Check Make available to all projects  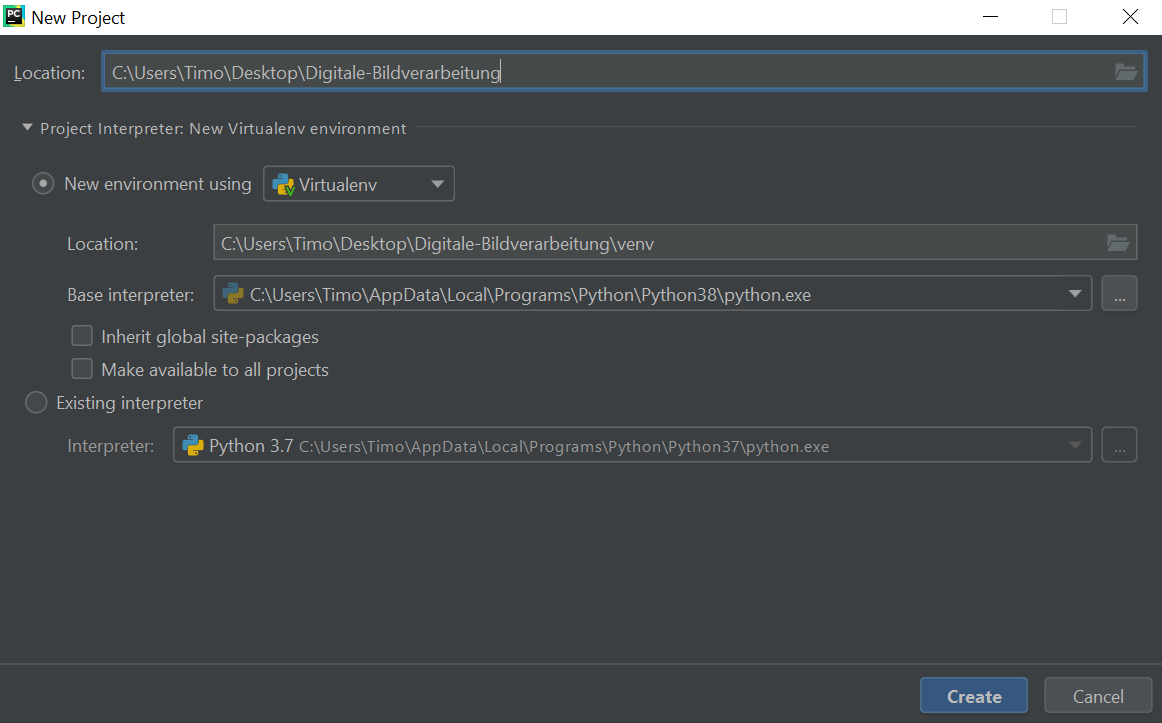click(x=82, y=369)
